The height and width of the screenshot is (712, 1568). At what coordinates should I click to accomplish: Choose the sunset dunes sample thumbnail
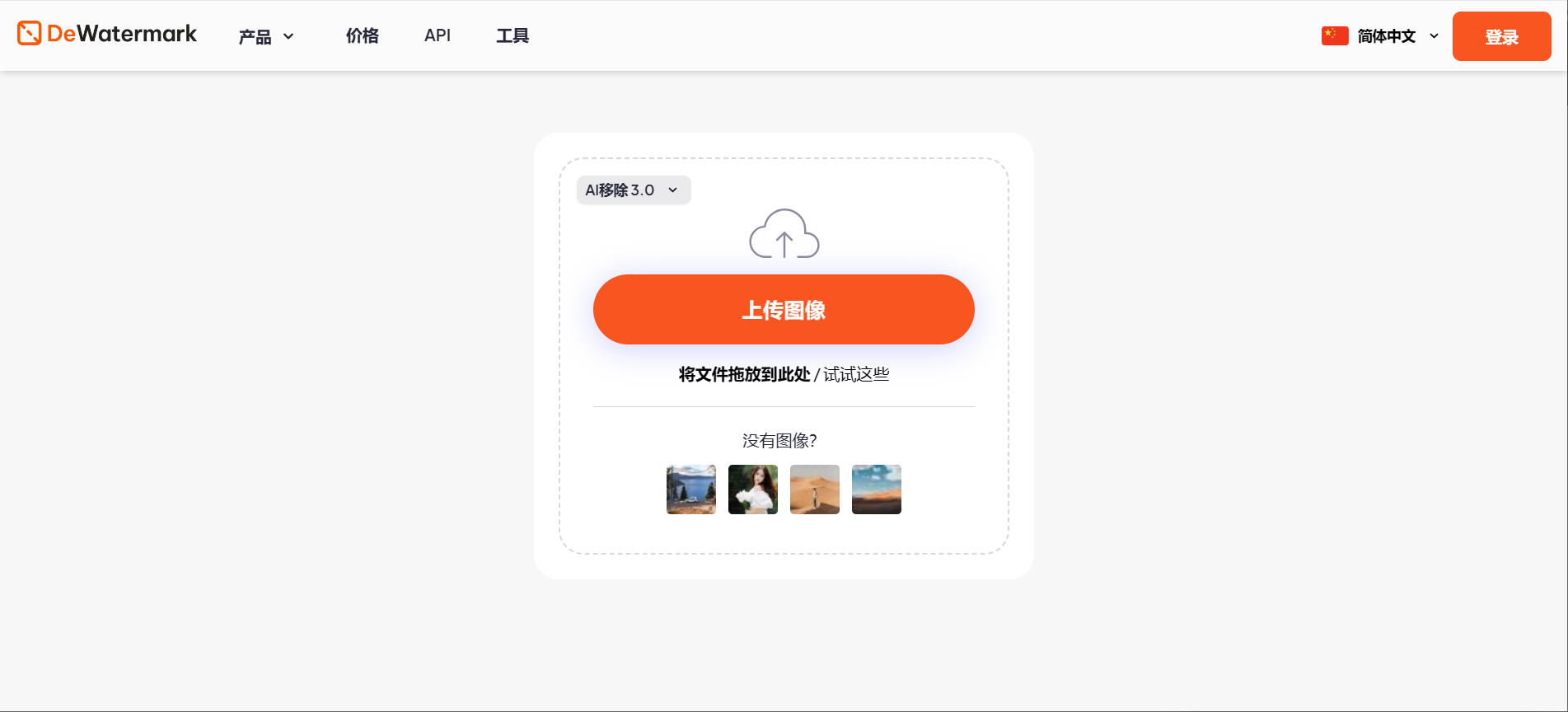pos(876,489)
